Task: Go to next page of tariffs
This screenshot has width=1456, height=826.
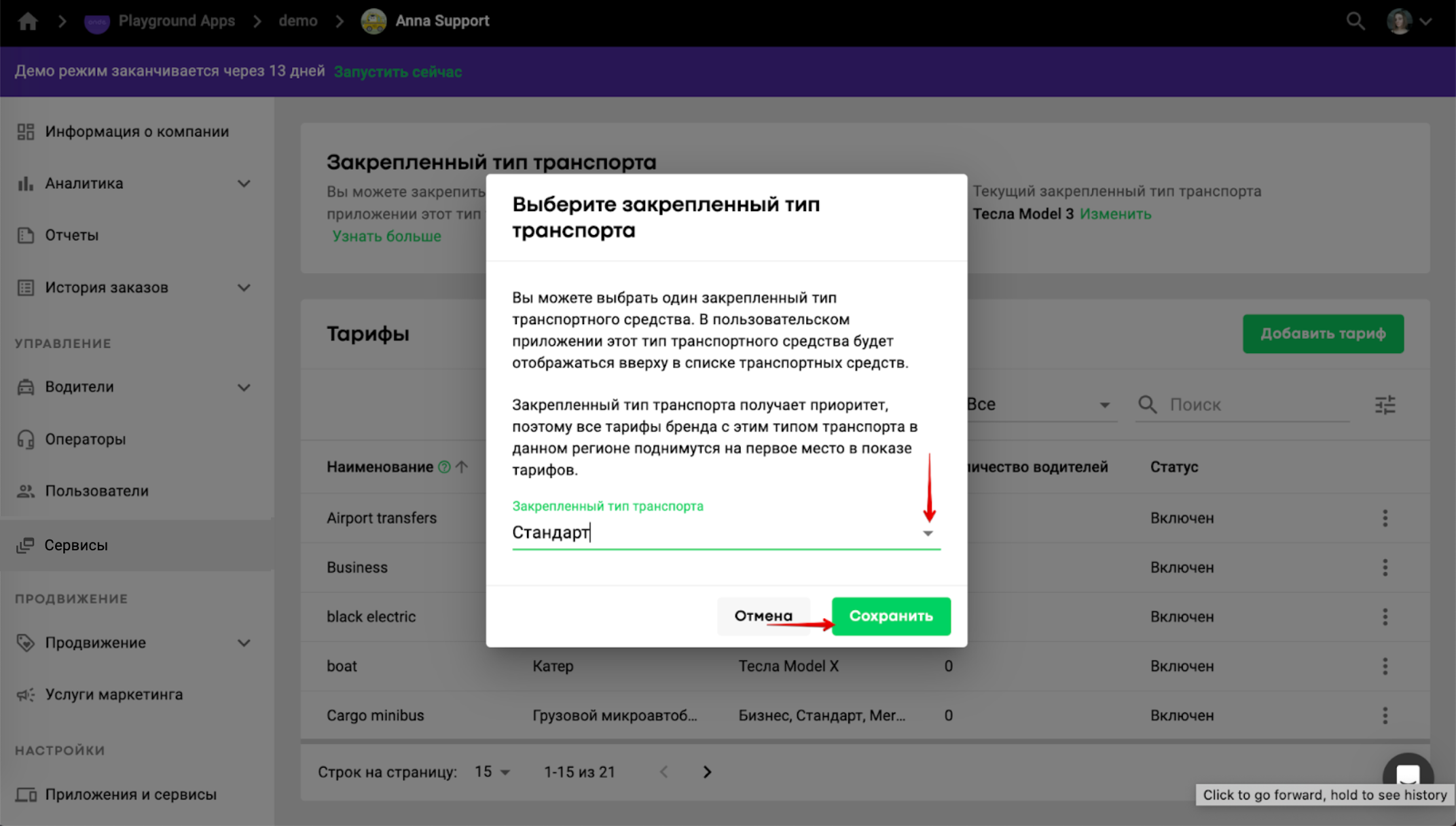Action: pos(707,772)
